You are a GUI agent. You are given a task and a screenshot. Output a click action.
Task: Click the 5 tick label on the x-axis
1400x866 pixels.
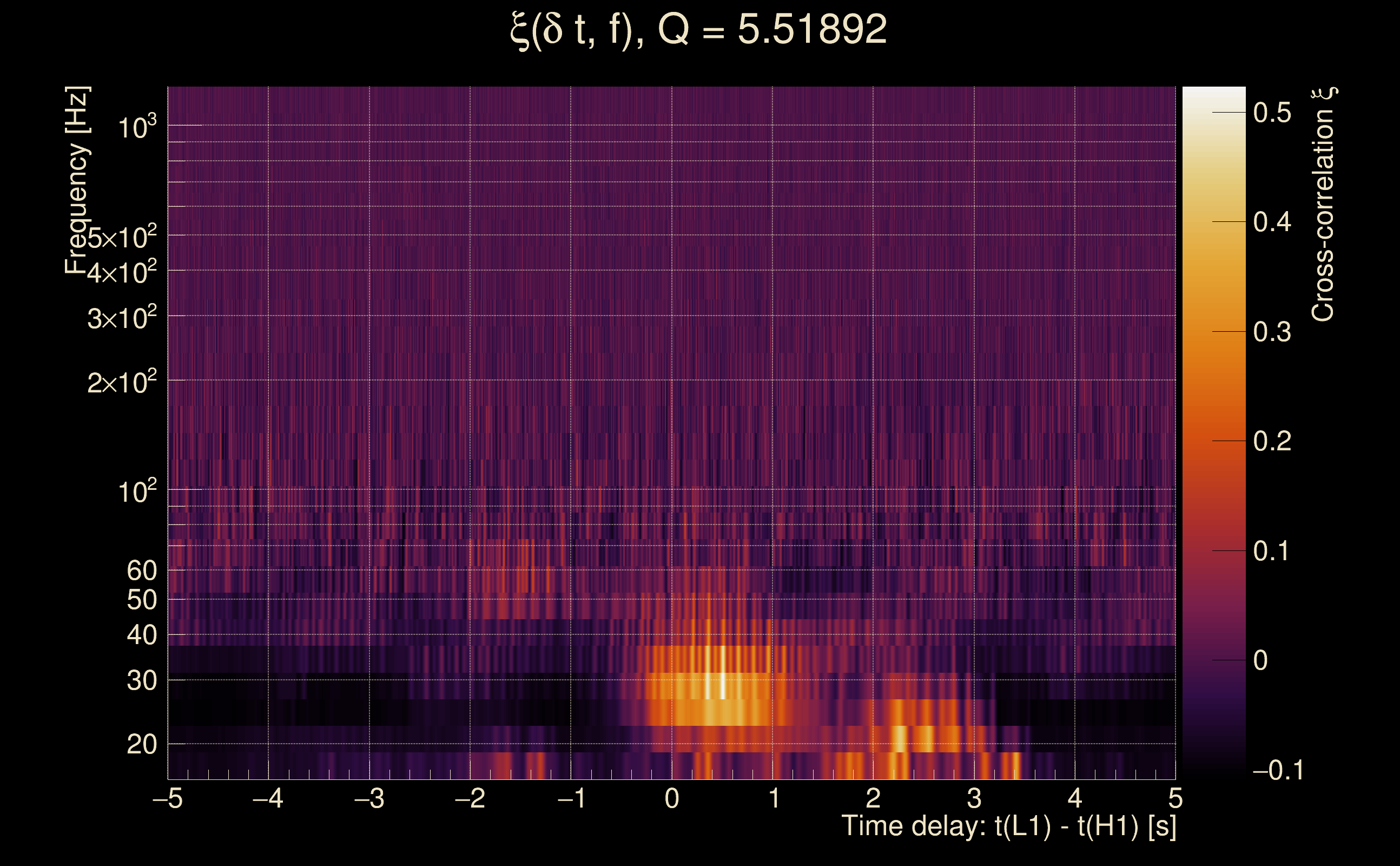(1175, 799)
